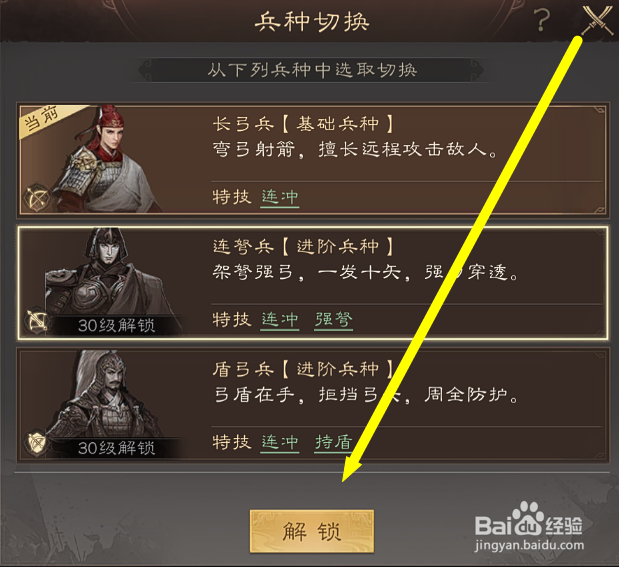The height and width of the screenshot is (567, 619).
Task: Open 连冲 skill link under 连弩兵
Action: coord(280,320)
